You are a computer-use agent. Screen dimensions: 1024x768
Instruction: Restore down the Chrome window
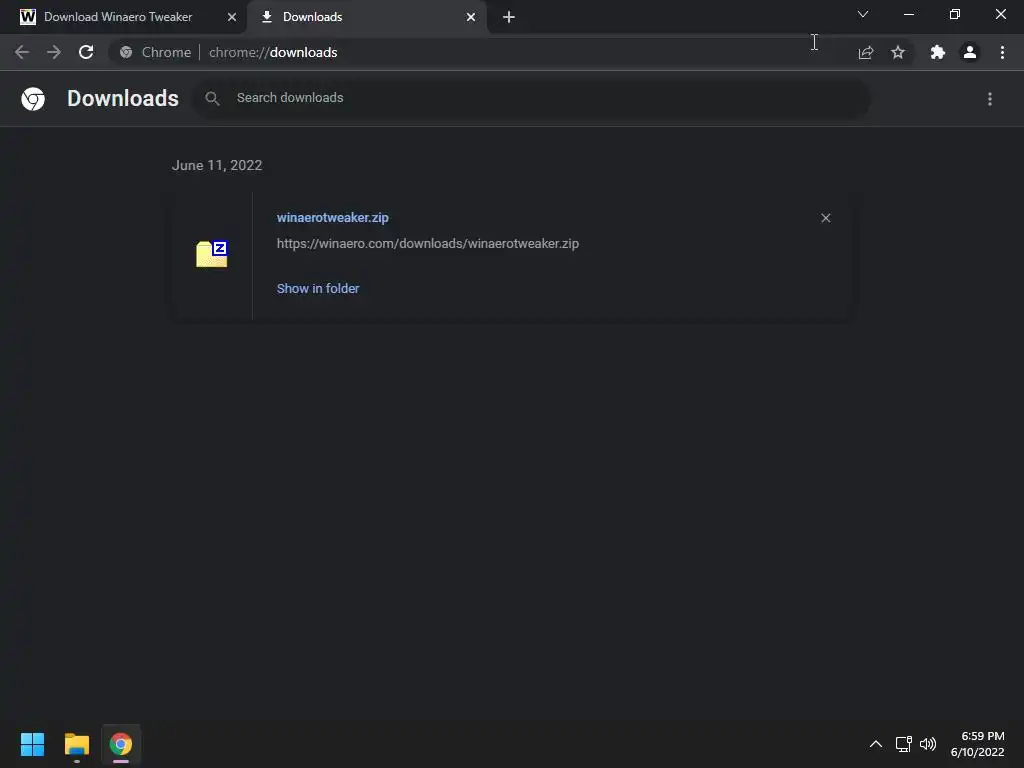pos(955,14)
